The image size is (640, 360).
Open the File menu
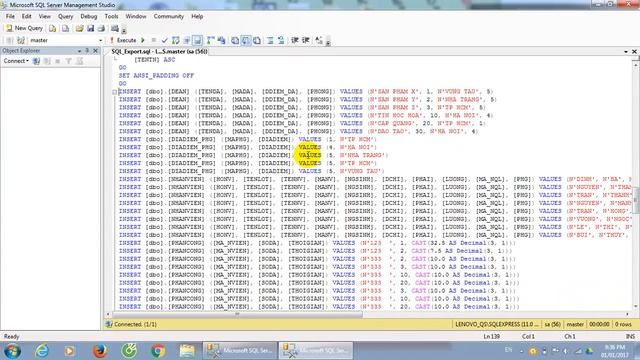click(10, 16)
